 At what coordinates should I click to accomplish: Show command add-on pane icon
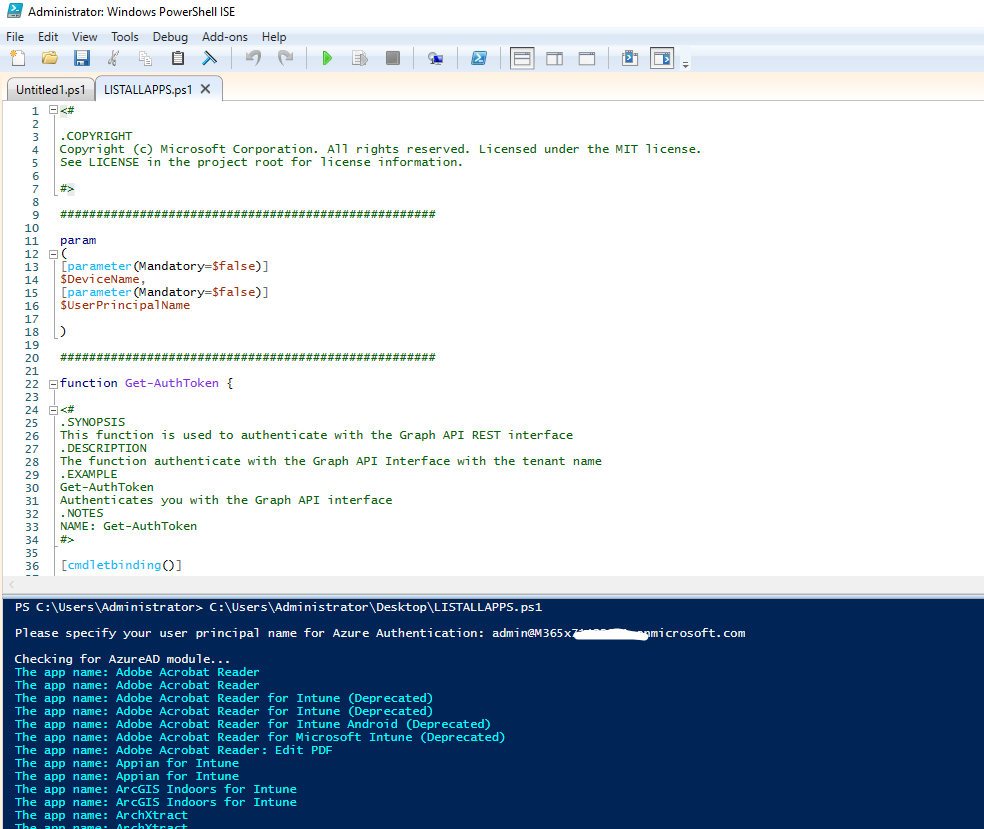pyautogui.click(x=662, y=58)
